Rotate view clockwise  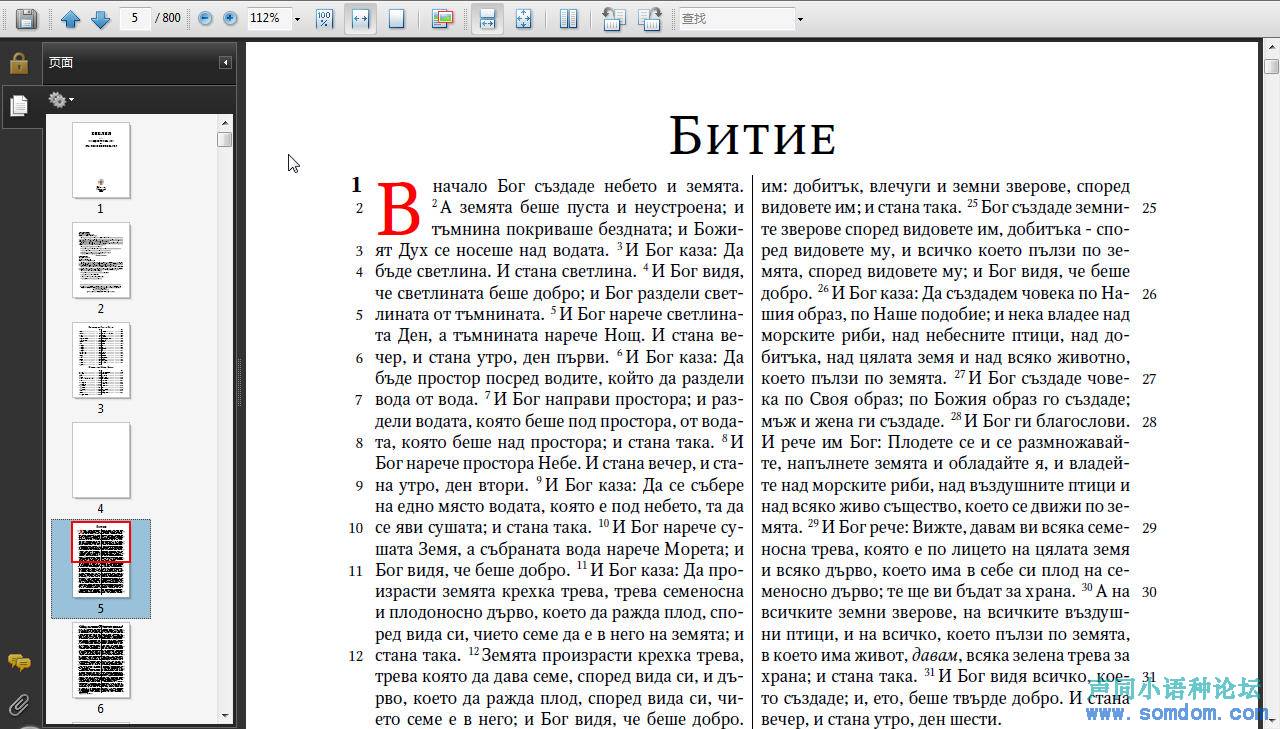pos(649,18)
